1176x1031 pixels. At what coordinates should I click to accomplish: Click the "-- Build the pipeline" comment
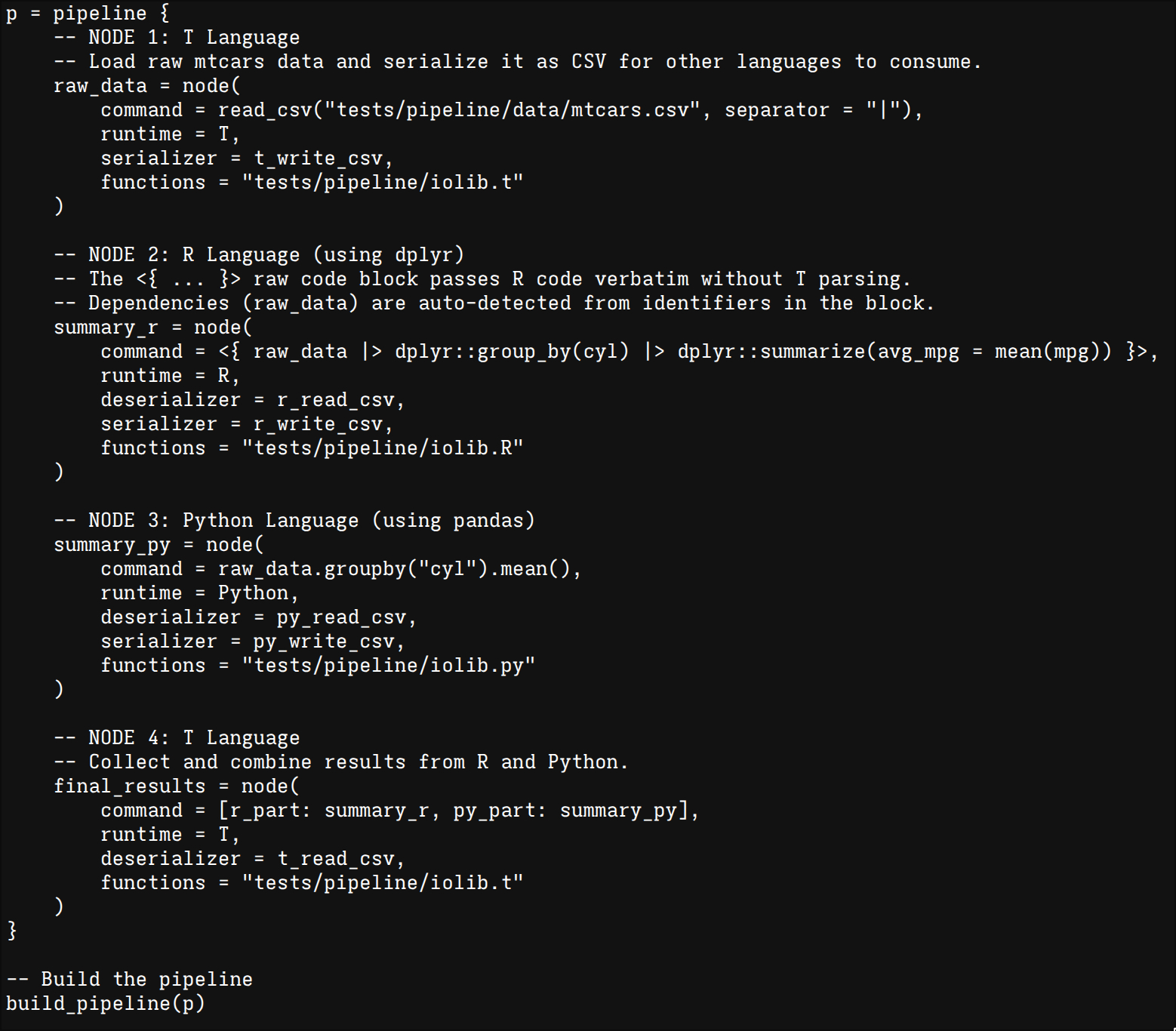point(129,980)
